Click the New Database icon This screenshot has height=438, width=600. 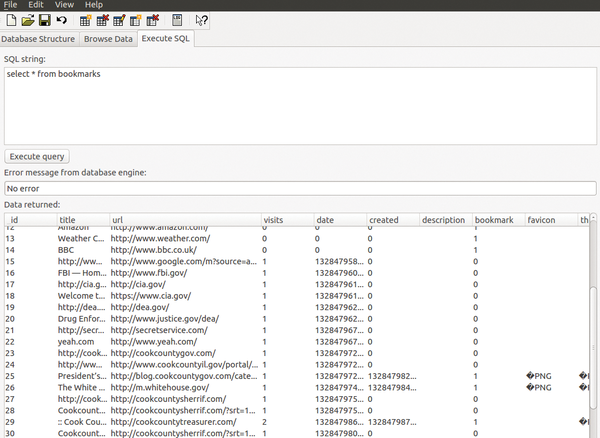point(11,20)
